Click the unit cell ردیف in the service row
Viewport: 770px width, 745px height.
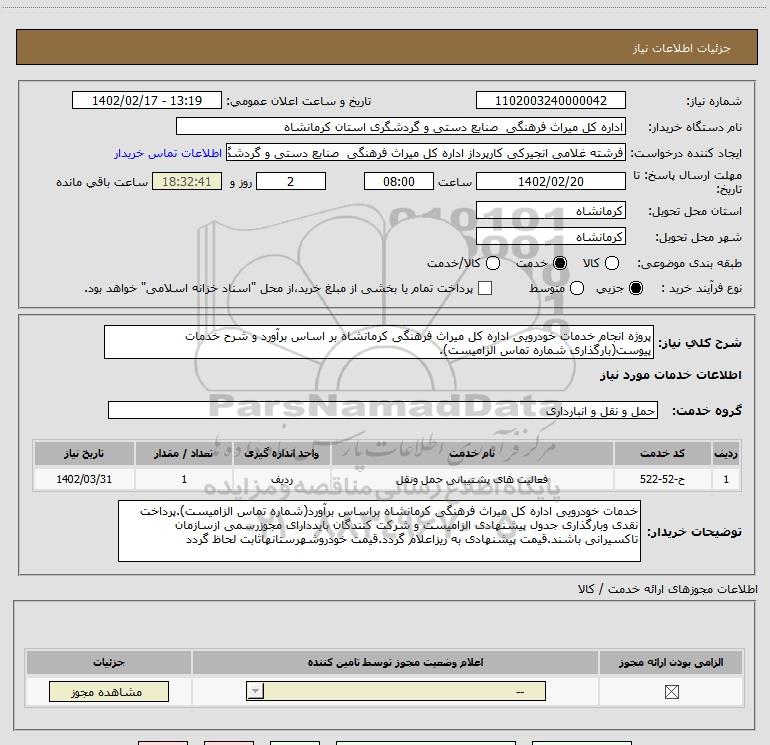281,479
